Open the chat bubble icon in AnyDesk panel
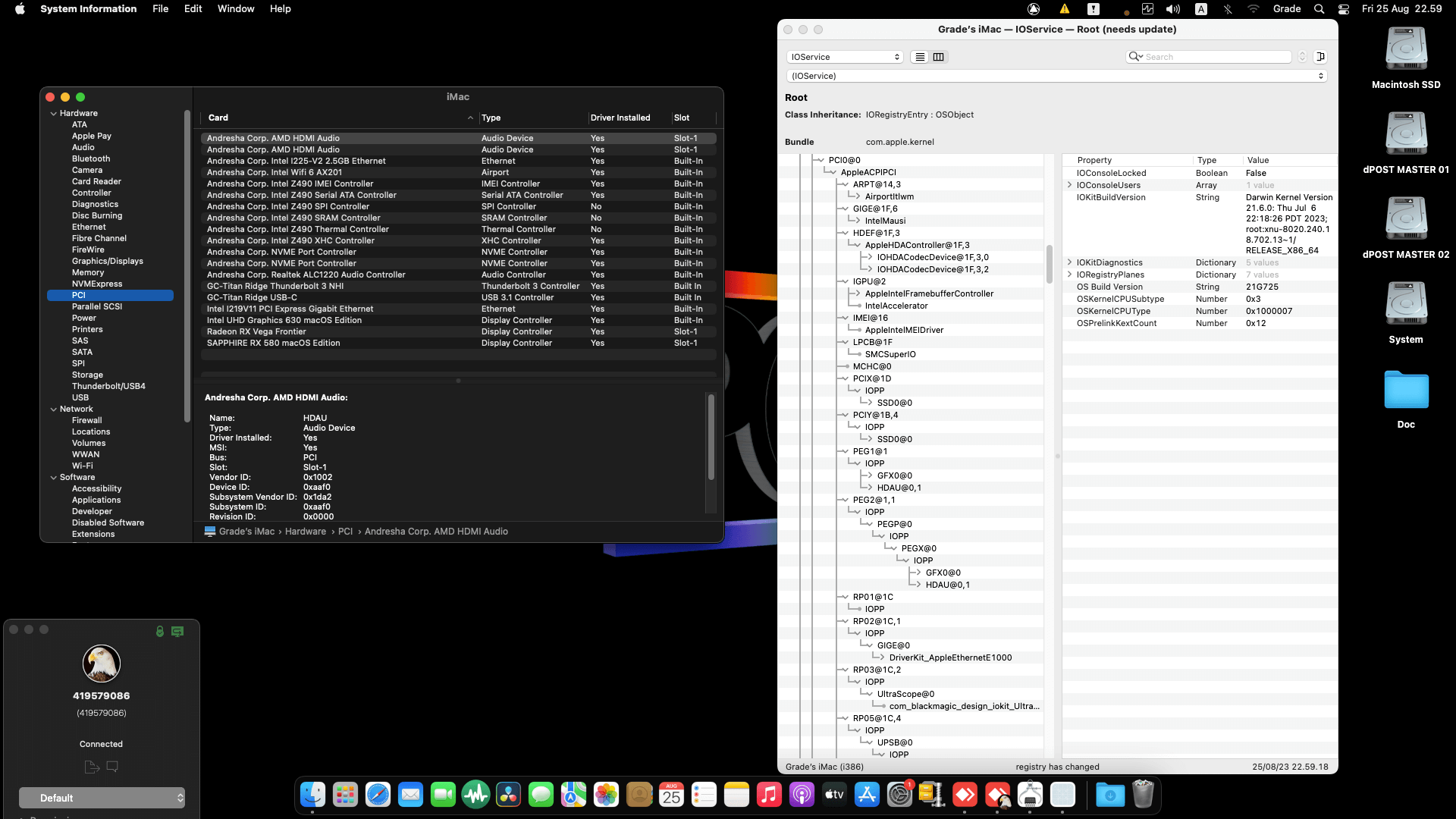The width and height of the screenshot is (1456, 819). (112, 767)
